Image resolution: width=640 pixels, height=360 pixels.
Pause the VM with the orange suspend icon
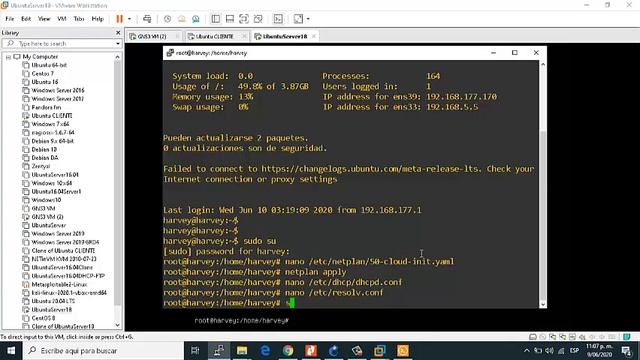tap(119, 19)
